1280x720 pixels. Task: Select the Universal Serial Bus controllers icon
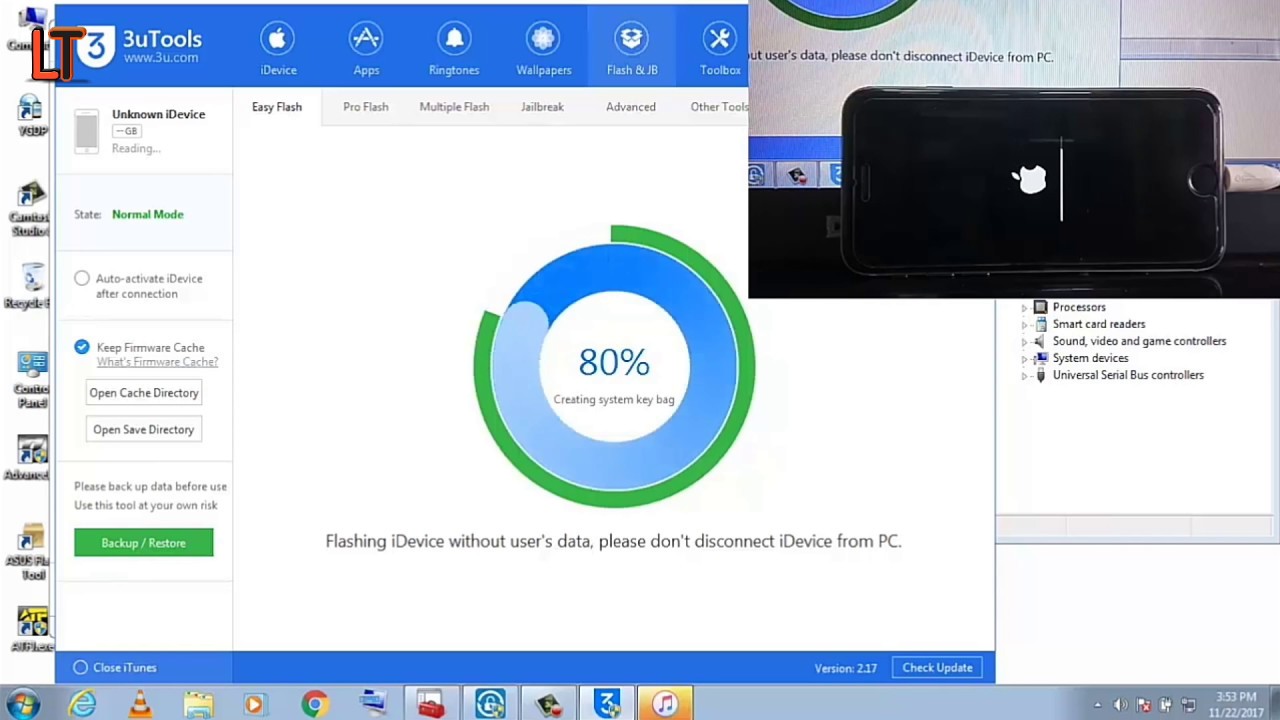point(1041,375)
